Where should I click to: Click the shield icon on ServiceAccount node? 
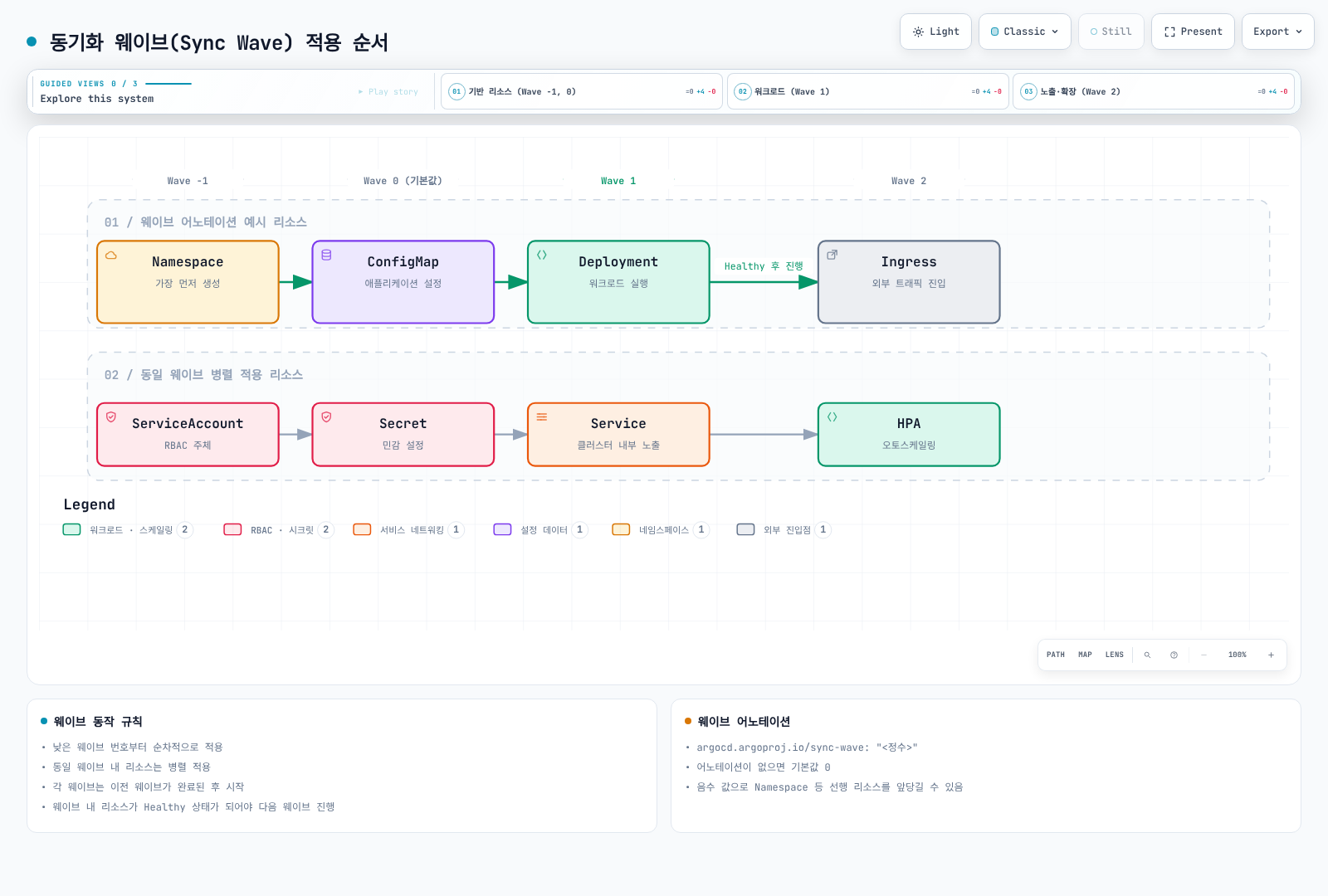[111, 417]
